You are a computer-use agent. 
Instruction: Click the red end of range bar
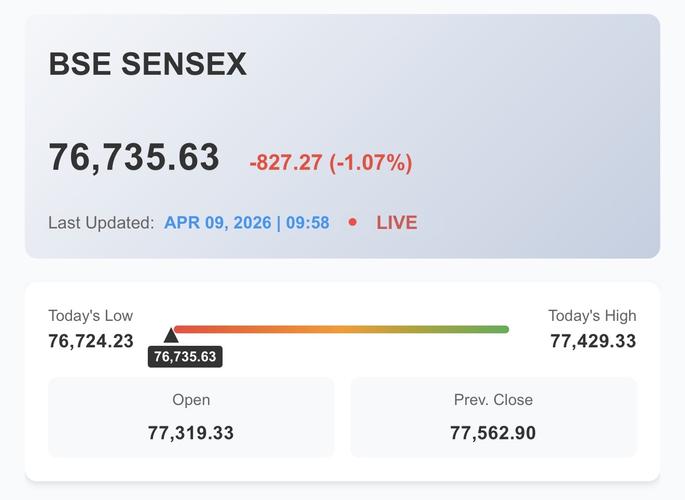[182, 329]
